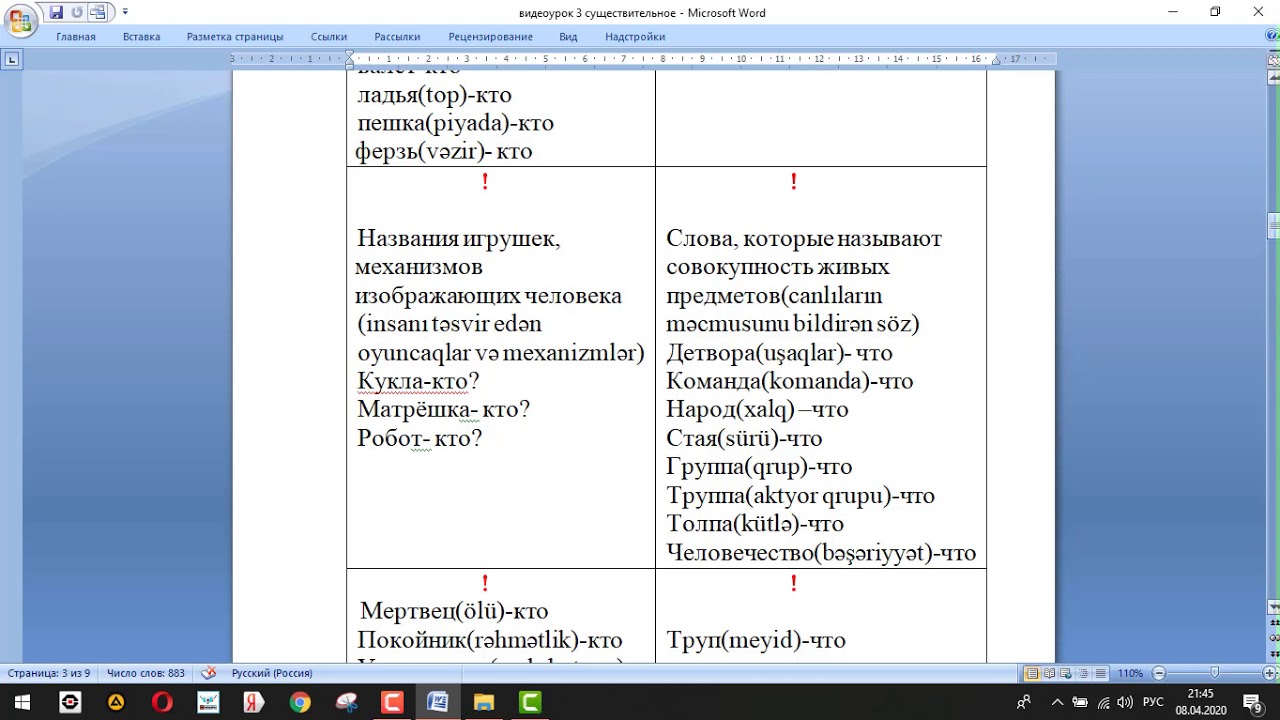Click the first-line indent marker on ruler
Screen dimensions: 1280x720
[x=349, y=54]
